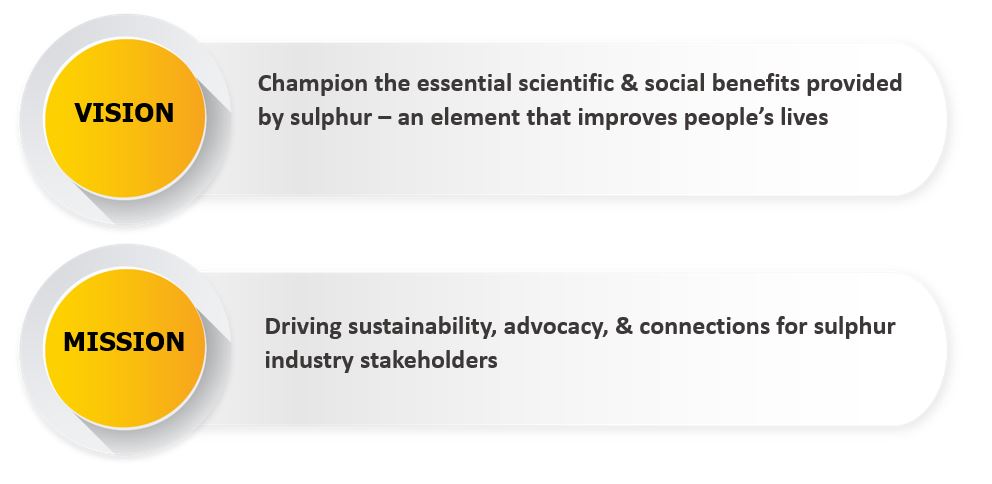The height and width of the screenshot is (484, 992).
Task: Click 'sustainability,' in the mission statement
Action: [423, 328]
